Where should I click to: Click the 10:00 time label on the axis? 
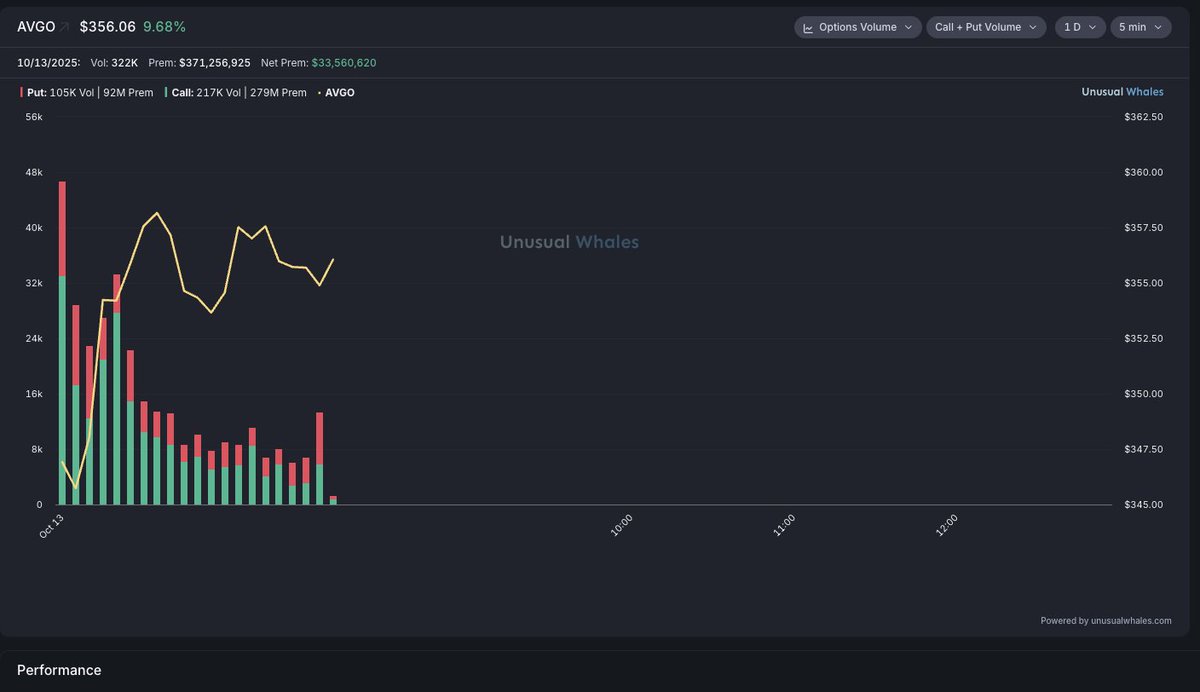(621, 526)
